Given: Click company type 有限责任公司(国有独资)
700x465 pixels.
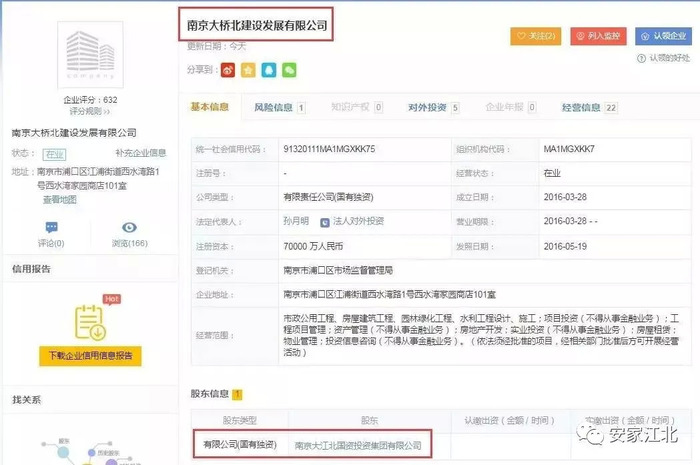Looking at the screenshot, I should pos(328,197).
